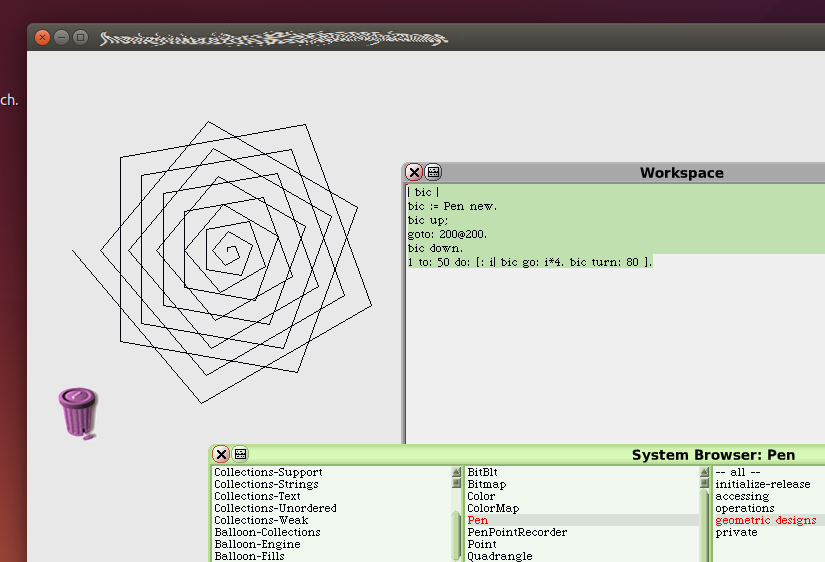The image size is (825, 562).
Task: Open the System Browser window menu icon
Action: 241,454
